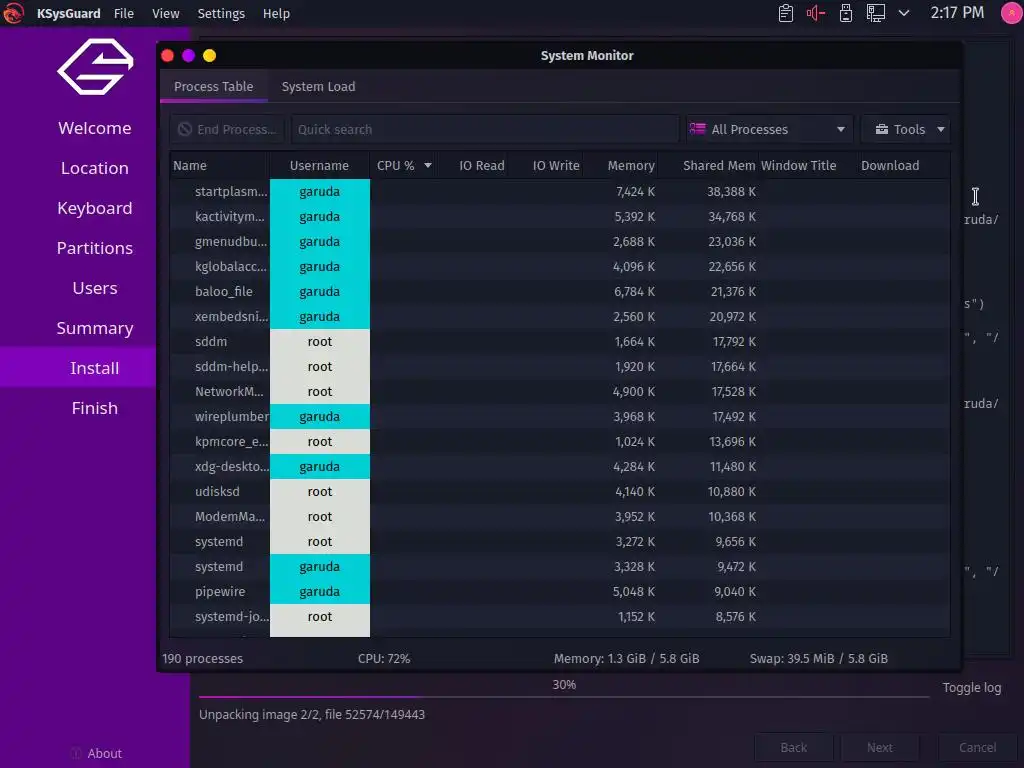Click Toggle log in the installer
Screen dimensions: 1024x768
971,688
